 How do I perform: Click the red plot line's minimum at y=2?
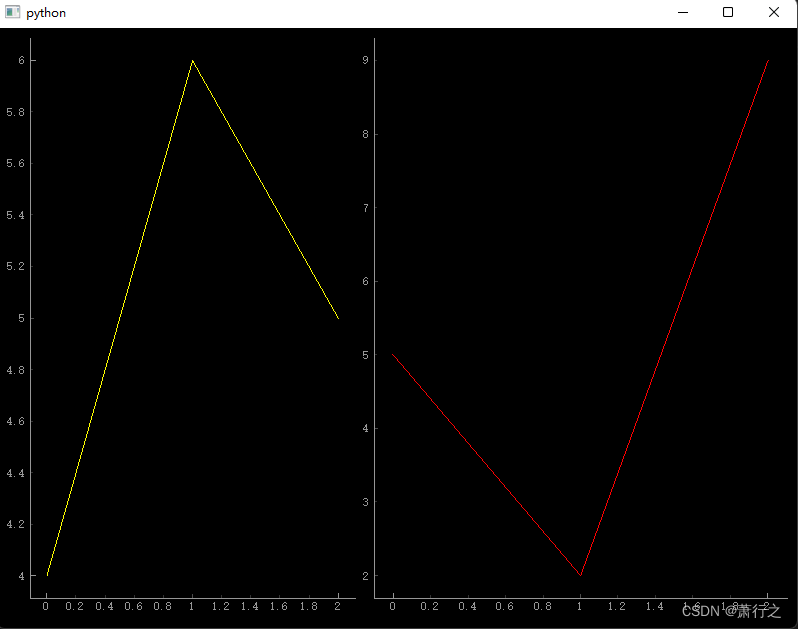pos(581,576)
